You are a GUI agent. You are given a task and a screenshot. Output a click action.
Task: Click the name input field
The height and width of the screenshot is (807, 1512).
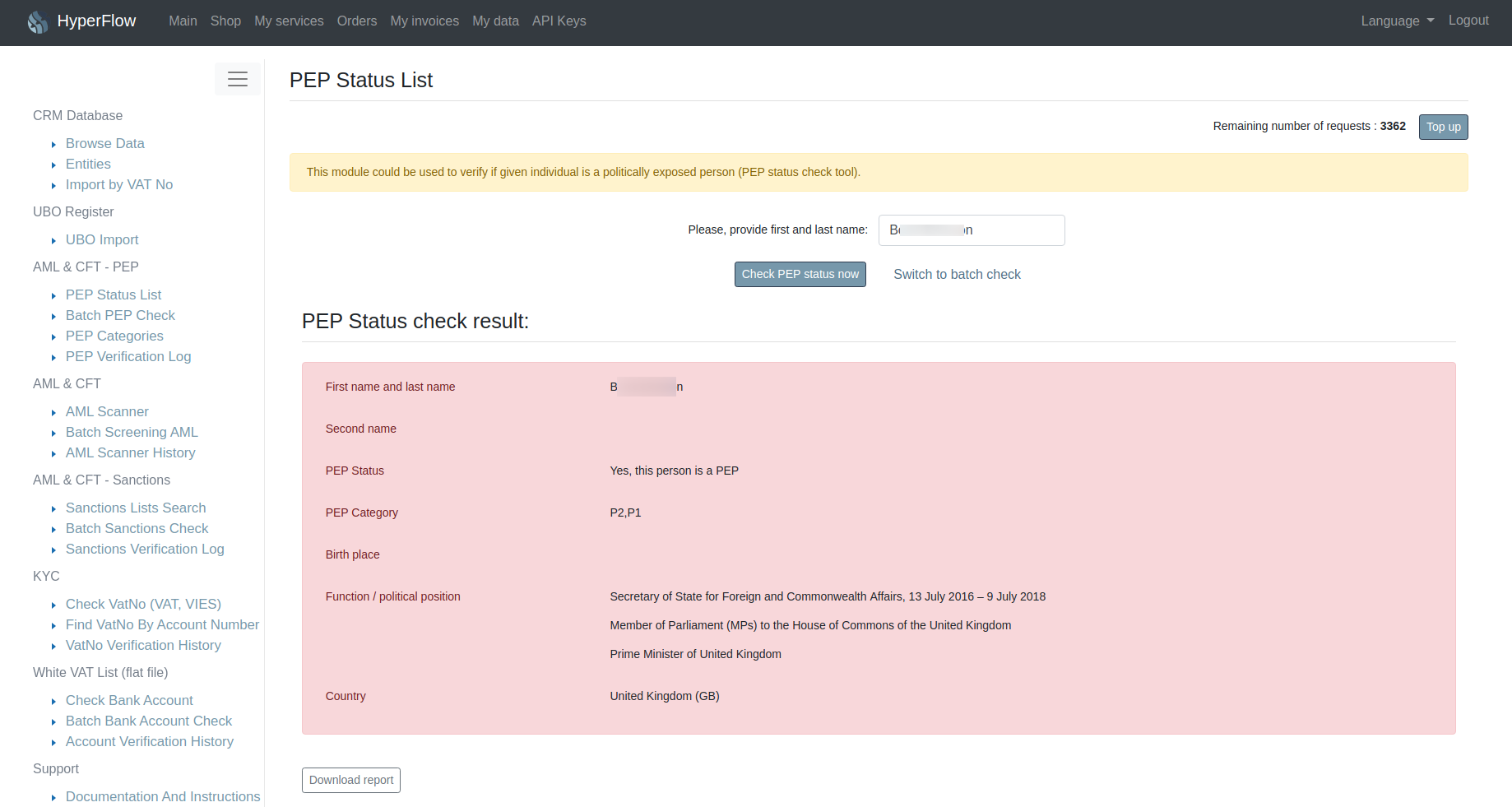[971, 230]
